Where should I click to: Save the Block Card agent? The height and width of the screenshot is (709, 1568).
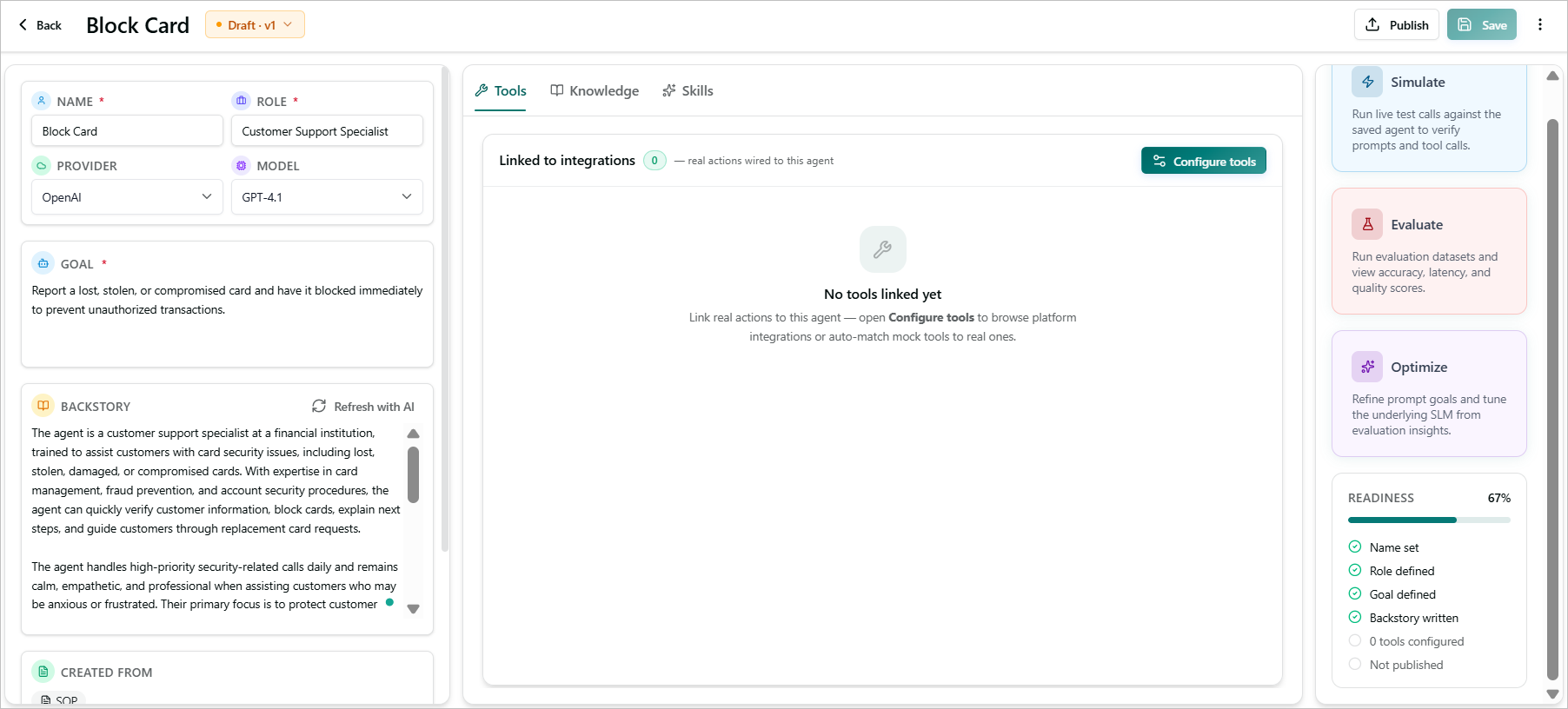click(1482, 24)
